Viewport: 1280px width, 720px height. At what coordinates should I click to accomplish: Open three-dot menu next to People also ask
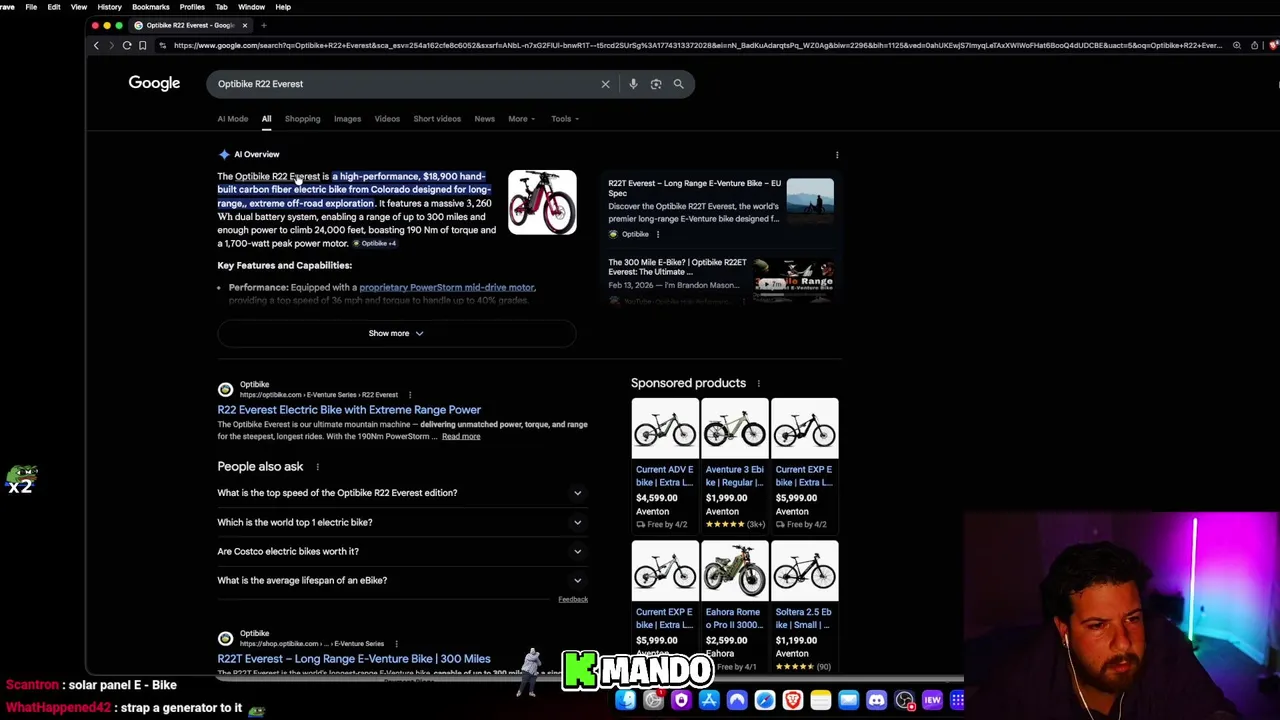point(317,467)
